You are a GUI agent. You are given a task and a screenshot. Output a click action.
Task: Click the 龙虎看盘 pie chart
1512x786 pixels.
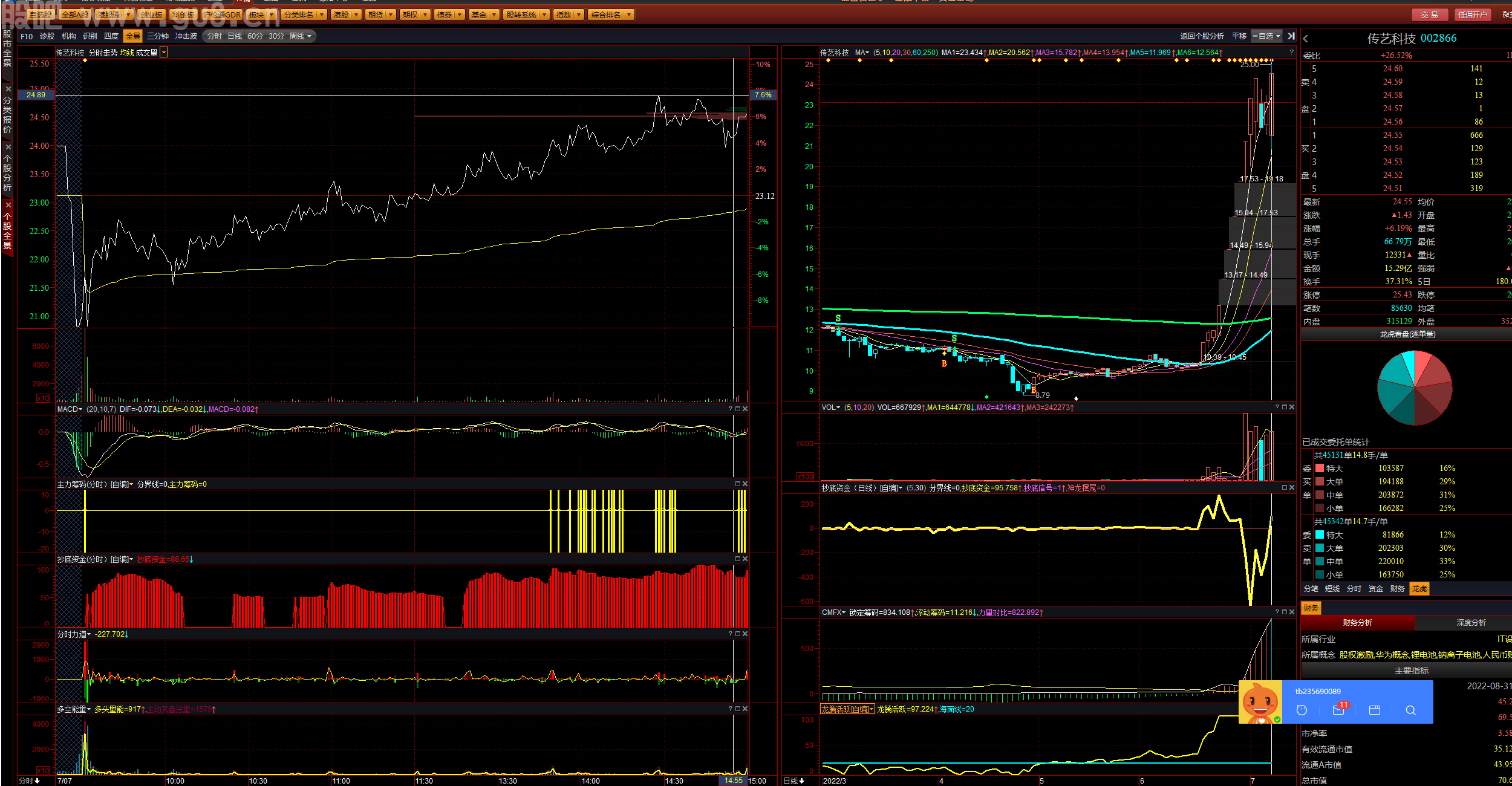coord(1415,388)
